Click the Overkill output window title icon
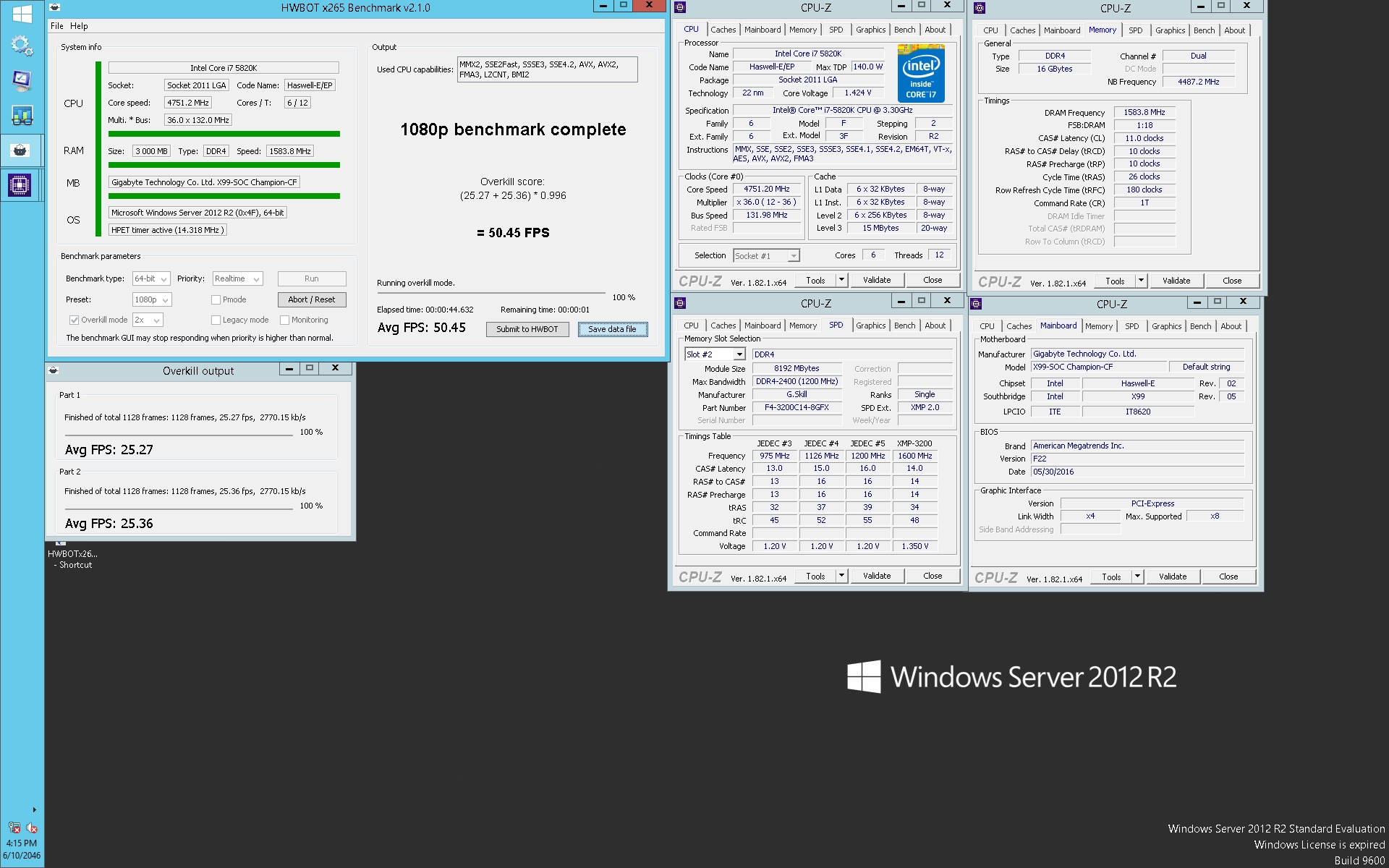Image resolution: width=1389 pixels, height=868 pixels. pos(53,370)
